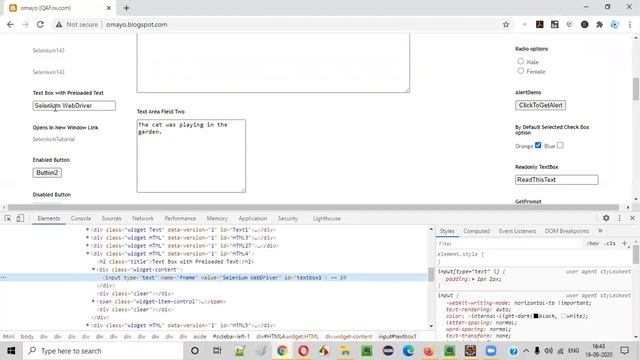Open the Event Listeners tab
The height and width of the screenshot is (360, 640).
(x=517, y=231)
